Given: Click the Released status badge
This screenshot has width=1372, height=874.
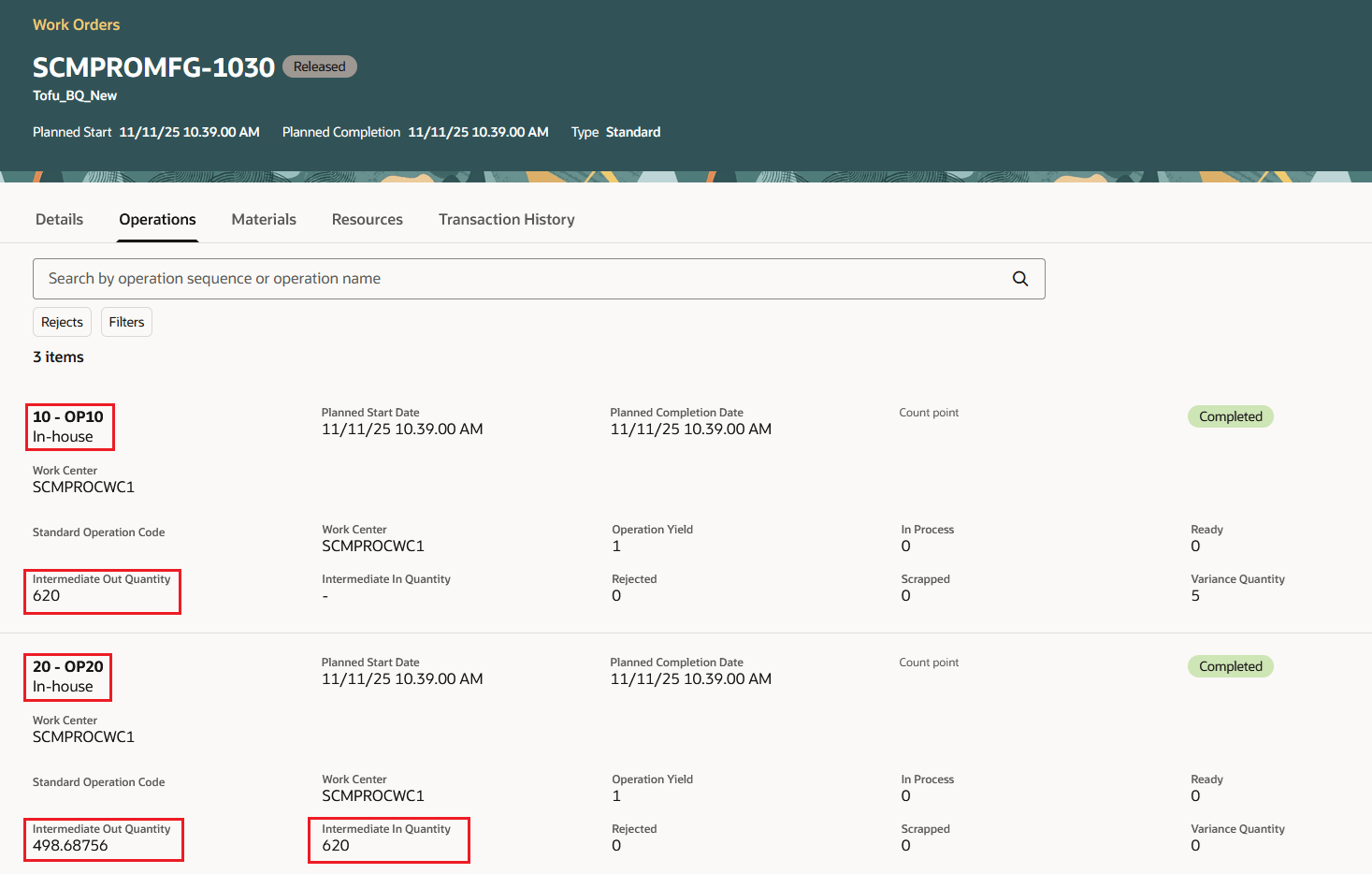Looking at the screenshot, I should tap(320, 66).
